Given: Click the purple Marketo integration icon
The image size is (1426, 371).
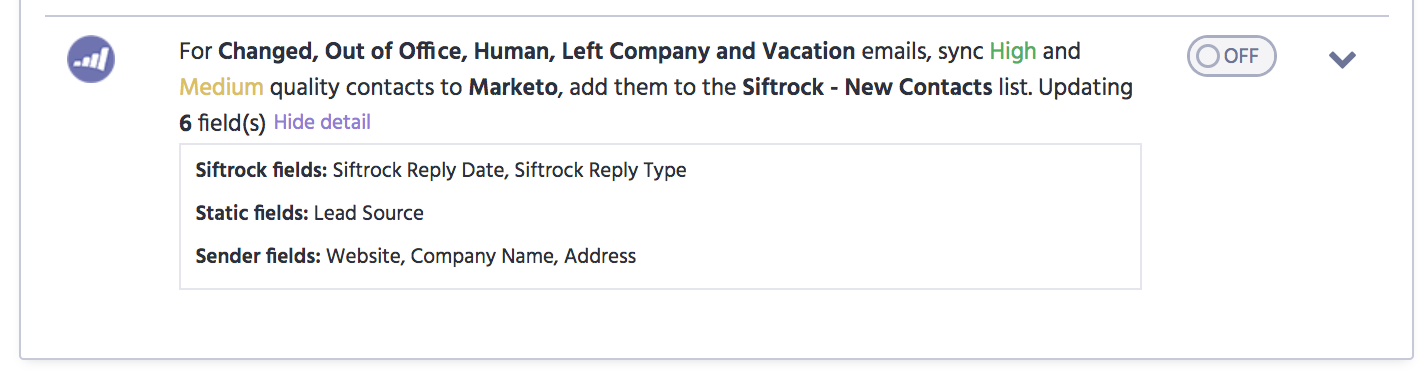Looking at the screenshot, I should pos(91,59).
